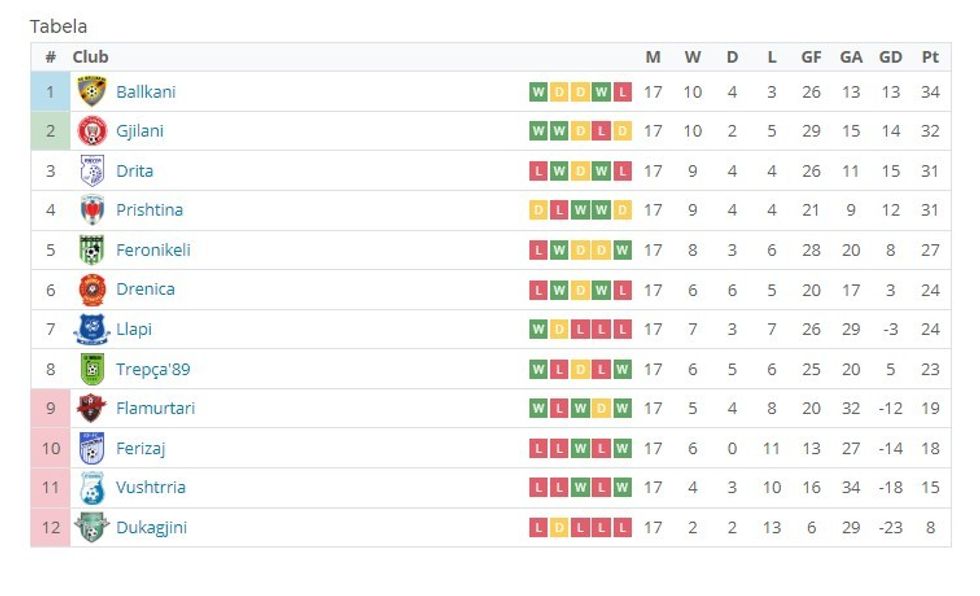Click the Prishtina club crest icon
This screenshot has width=980, height=596.
coord(92,210)
